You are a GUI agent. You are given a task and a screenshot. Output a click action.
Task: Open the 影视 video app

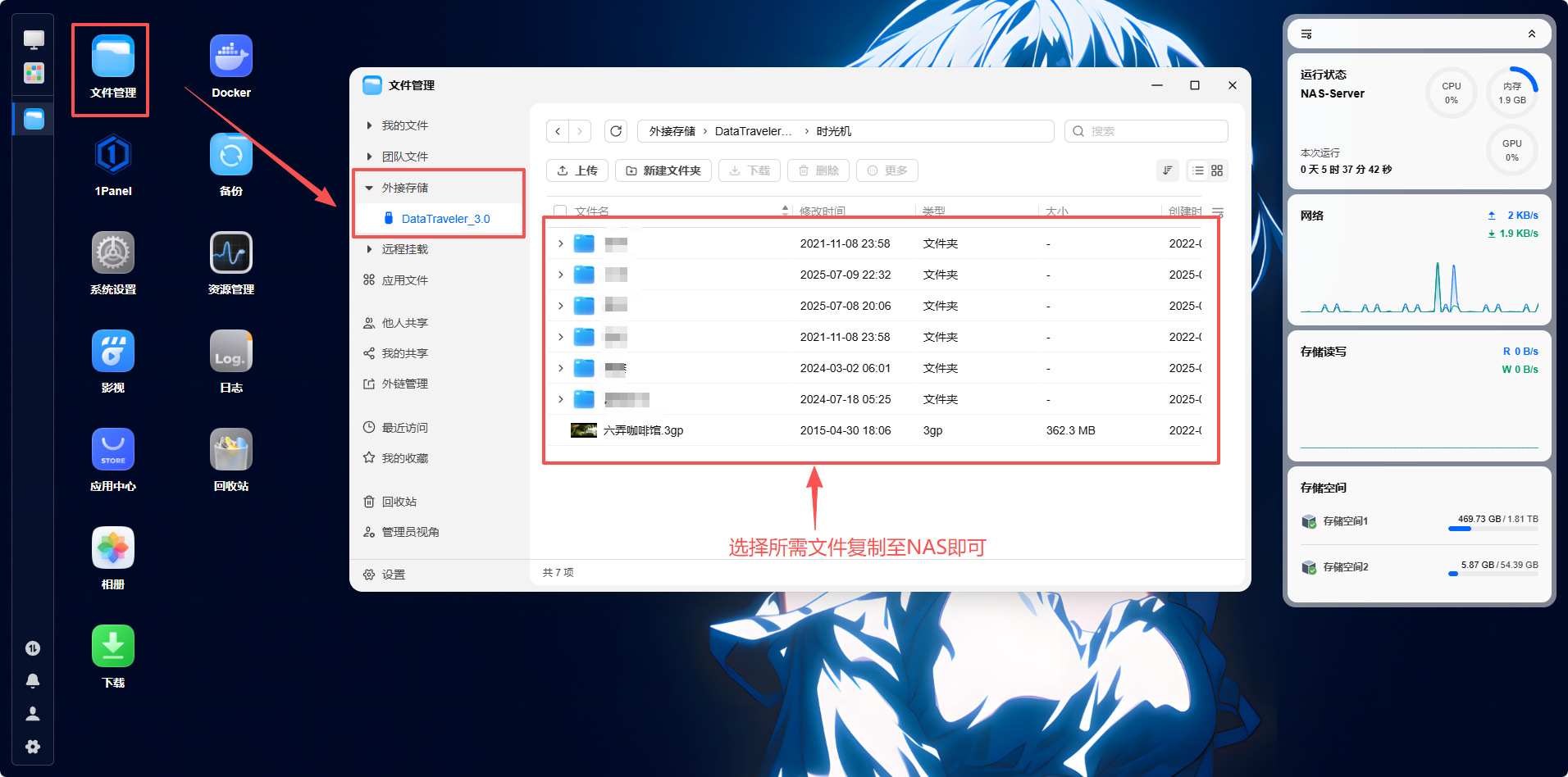pos(113,351)
